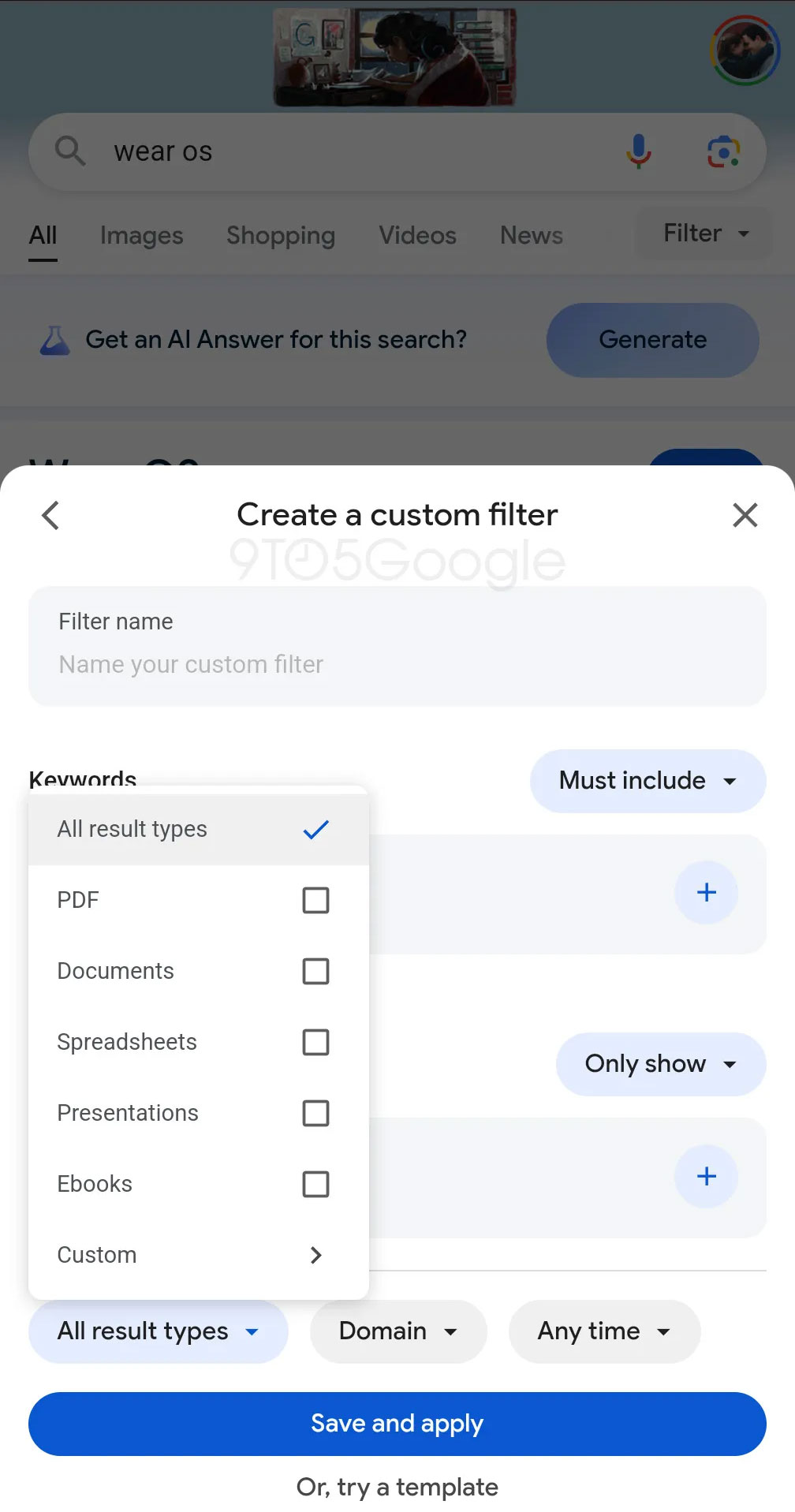Open Must include dropdown
The width and height of the screenshot is (795, 1512).
[648, 781]
